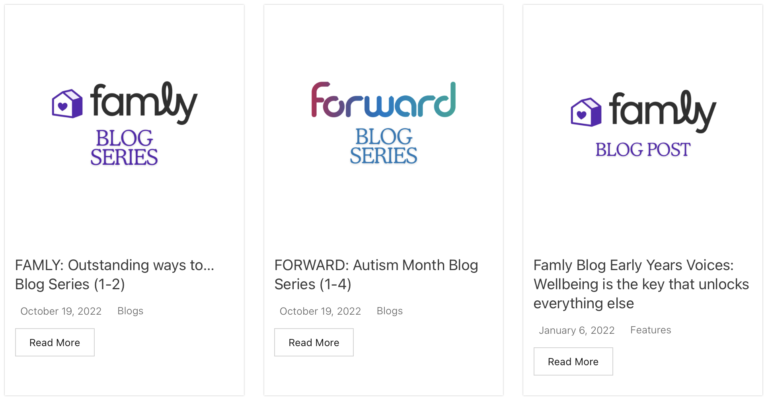Click the October 19, 2022 date on Autism card
The height and width of the screenshot is (401, 768).
(320, 311)
